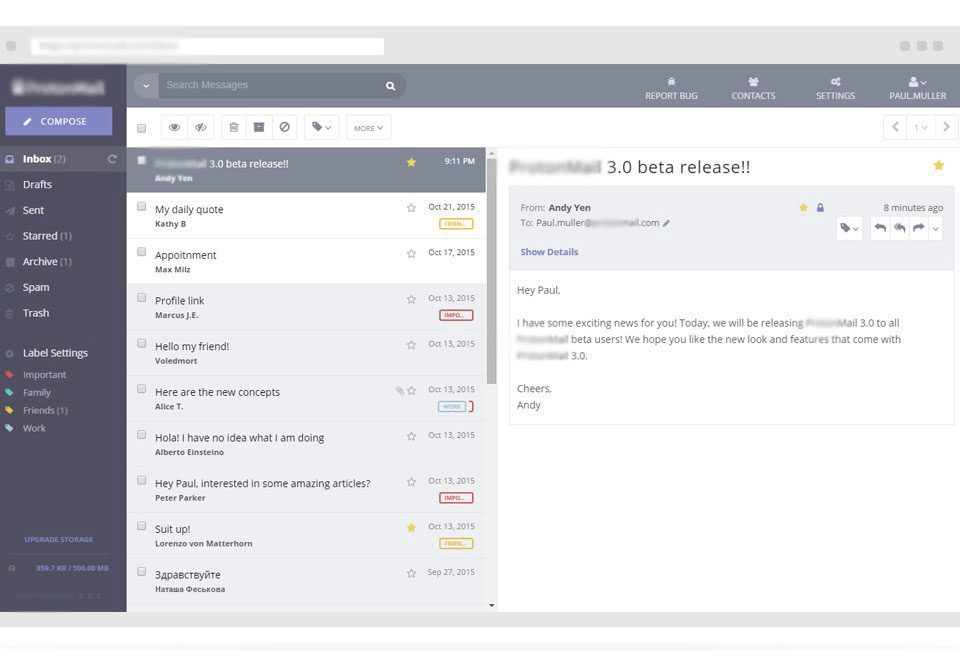Open the page number dropdown
The width and height of the screenshot is (960, 670).
click(920, 127)
